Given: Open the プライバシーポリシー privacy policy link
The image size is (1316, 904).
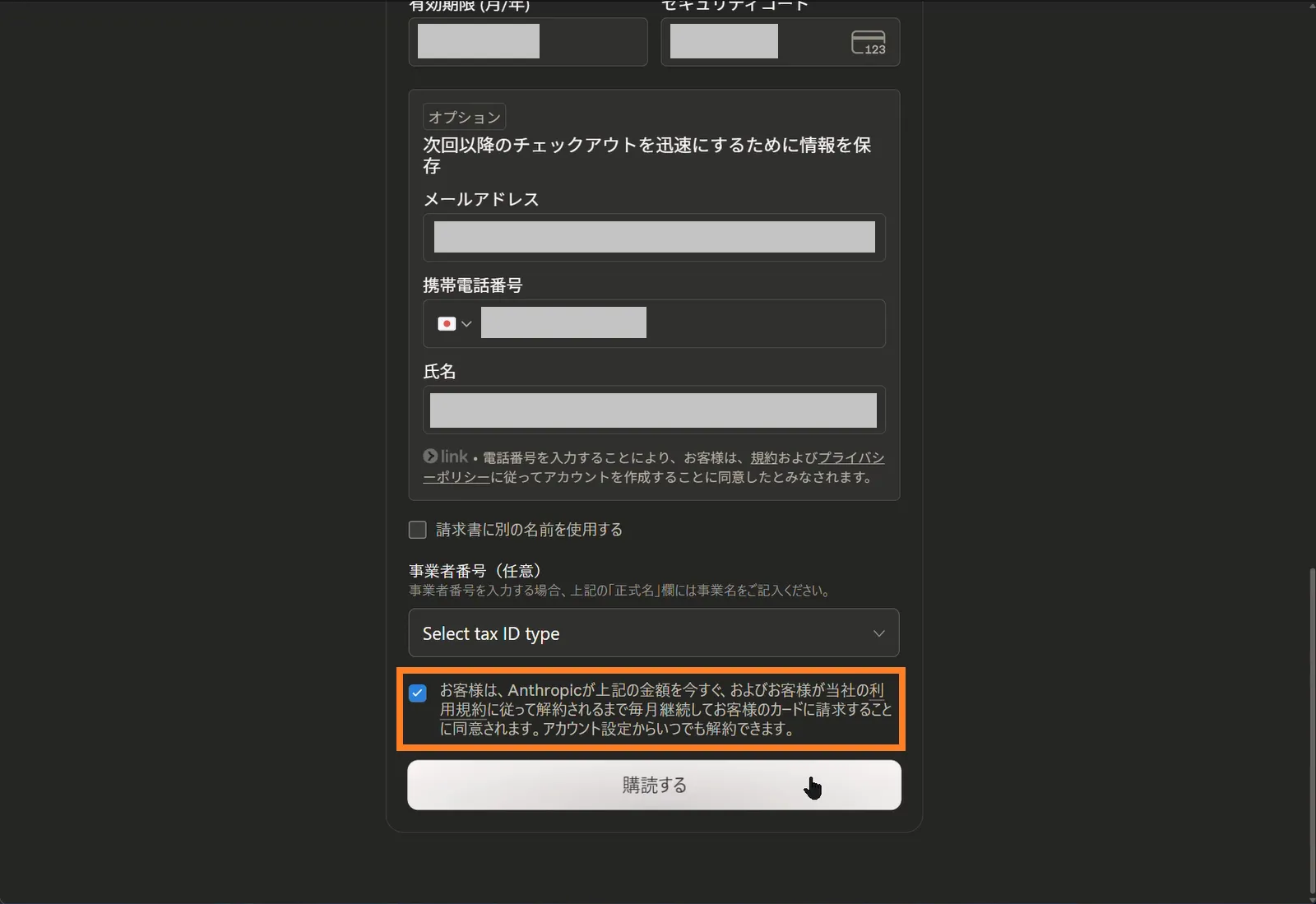Looking at the screenshot, I should (654, 467).
